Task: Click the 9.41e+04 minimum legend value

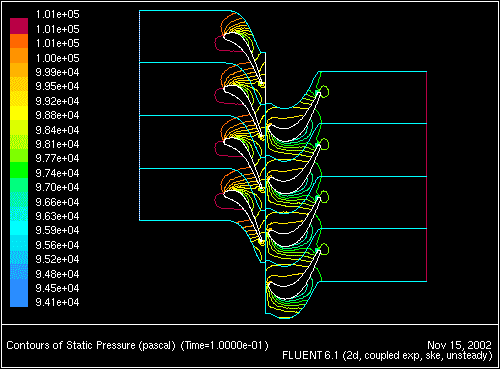Action: pyautogui.click(x=57, y=302)
